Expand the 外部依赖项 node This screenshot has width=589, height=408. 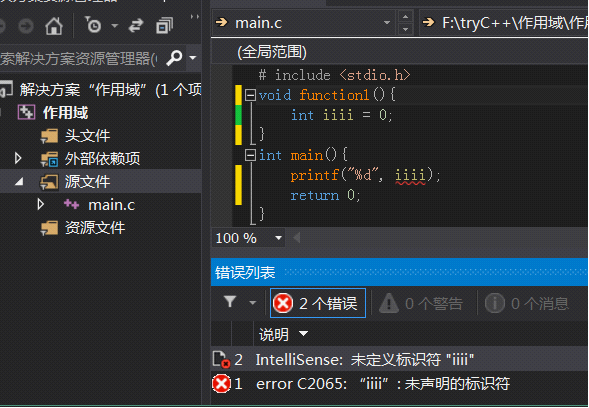[18, 159]
